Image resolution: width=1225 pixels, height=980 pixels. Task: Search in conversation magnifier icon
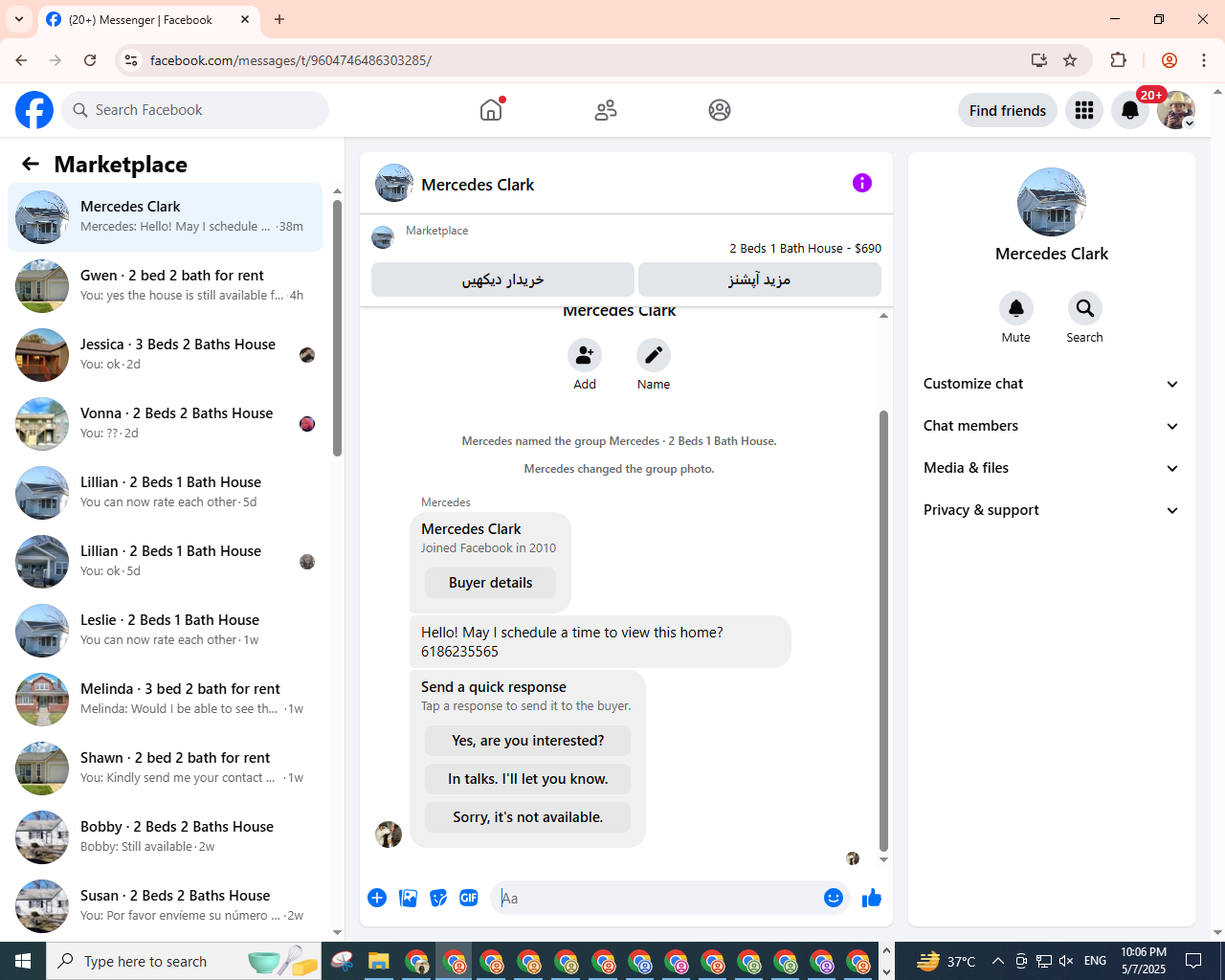pos(1085,308)
